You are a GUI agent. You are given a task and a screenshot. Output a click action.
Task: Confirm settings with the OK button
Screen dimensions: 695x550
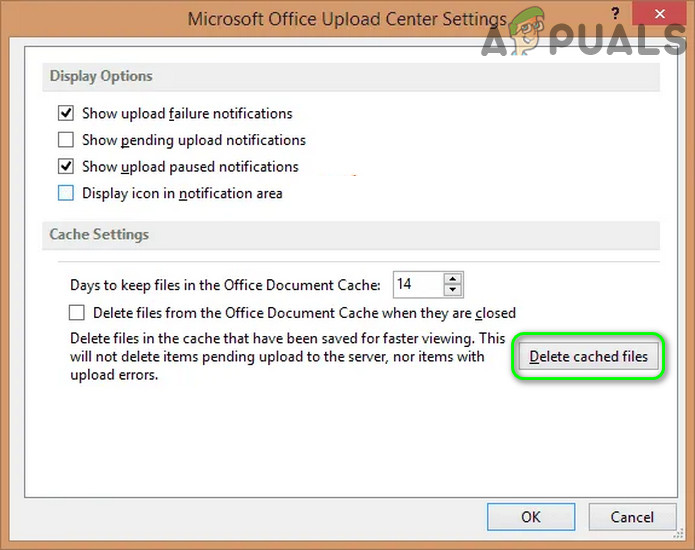pos(530,517)
